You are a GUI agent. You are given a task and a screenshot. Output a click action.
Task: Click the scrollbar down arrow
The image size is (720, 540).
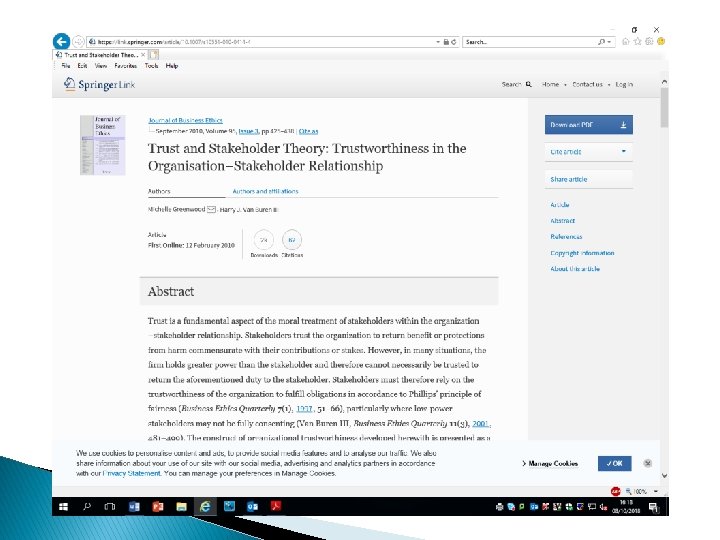664,476
